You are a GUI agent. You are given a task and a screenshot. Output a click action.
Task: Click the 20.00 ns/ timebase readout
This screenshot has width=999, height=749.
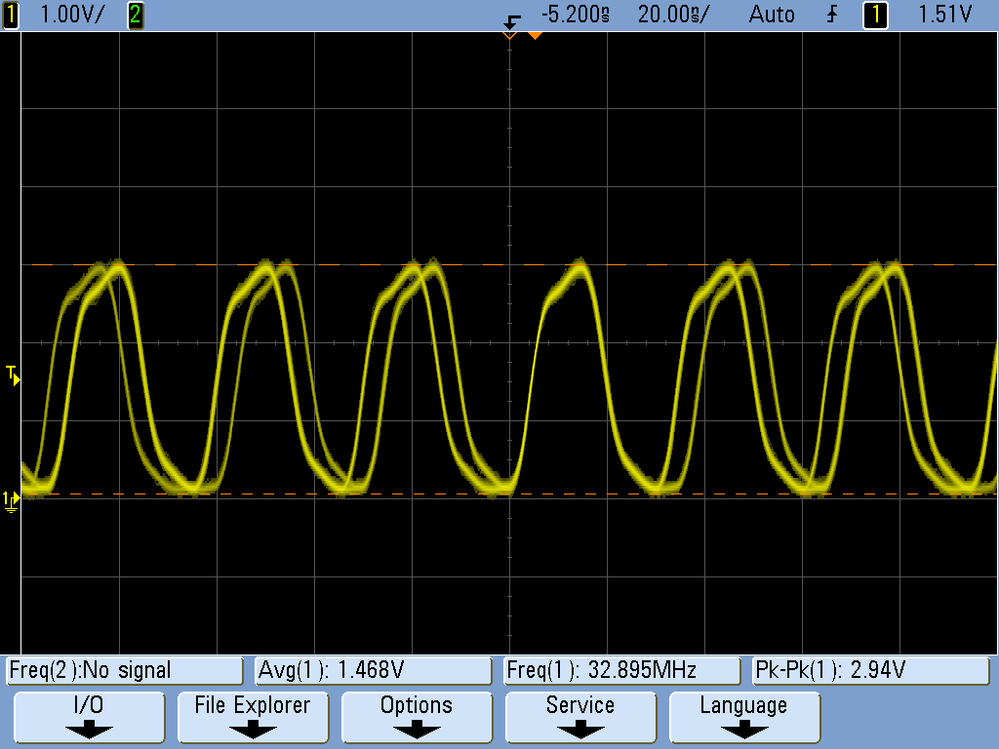[673, 15]
